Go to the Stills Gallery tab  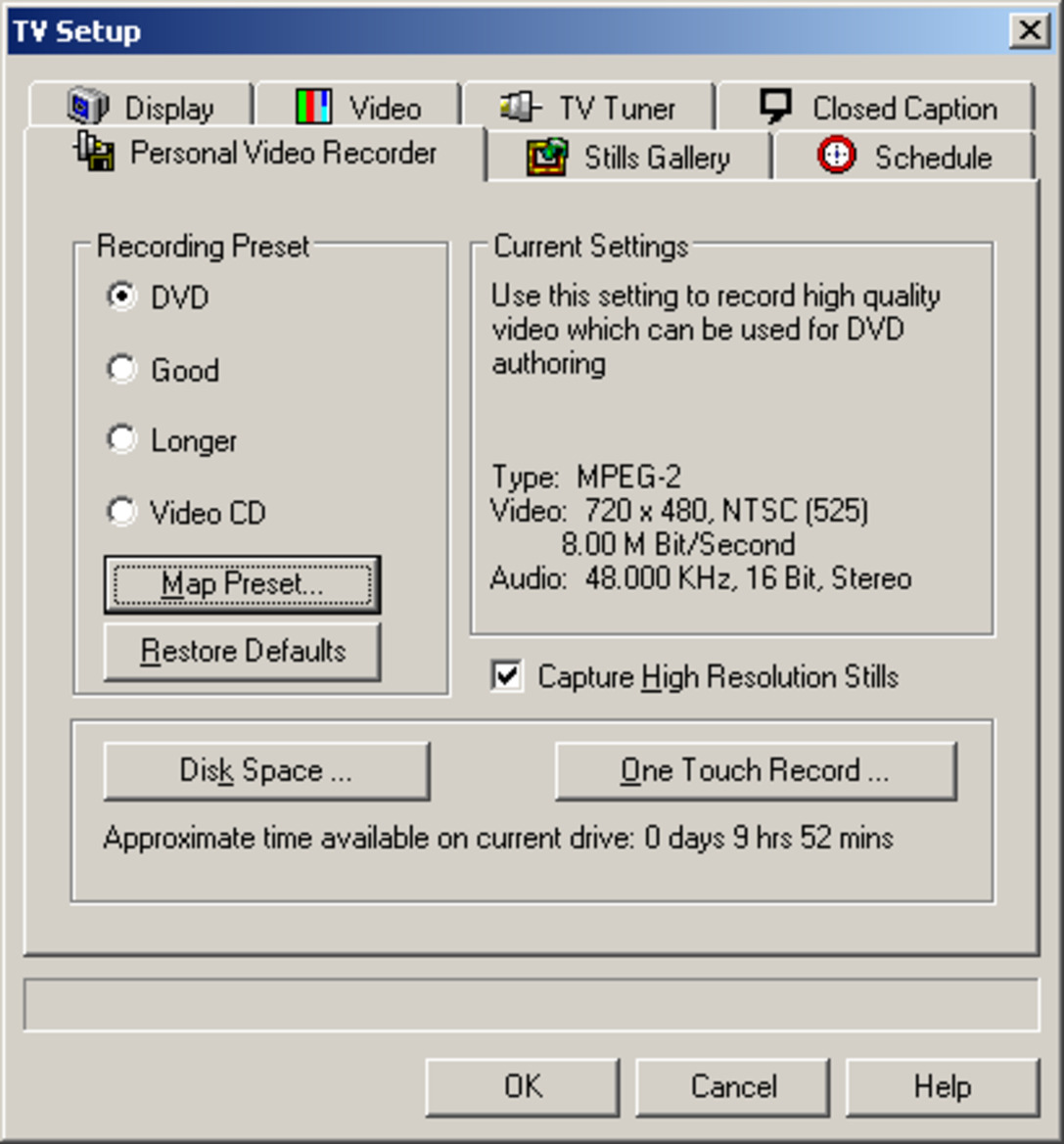(628, 157)
